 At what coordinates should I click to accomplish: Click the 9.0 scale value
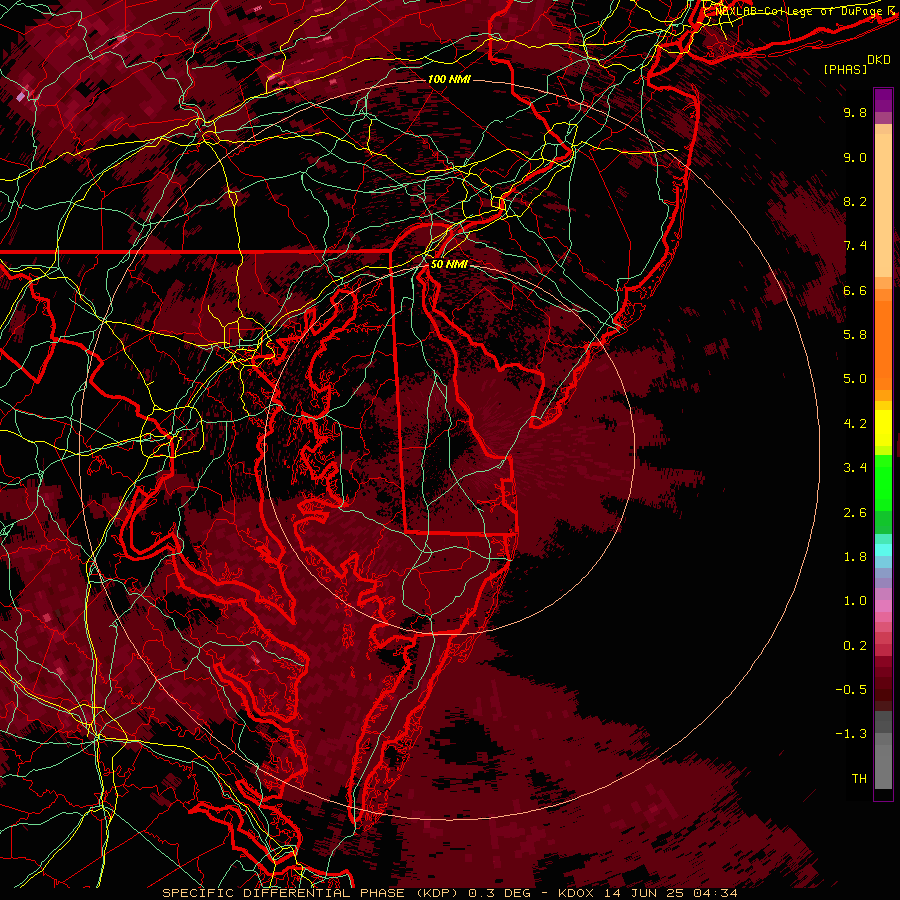[855, 157]
